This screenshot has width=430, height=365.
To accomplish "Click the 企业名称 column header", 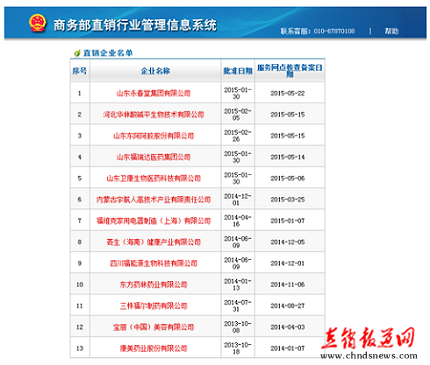I will (x=155, y=71).
